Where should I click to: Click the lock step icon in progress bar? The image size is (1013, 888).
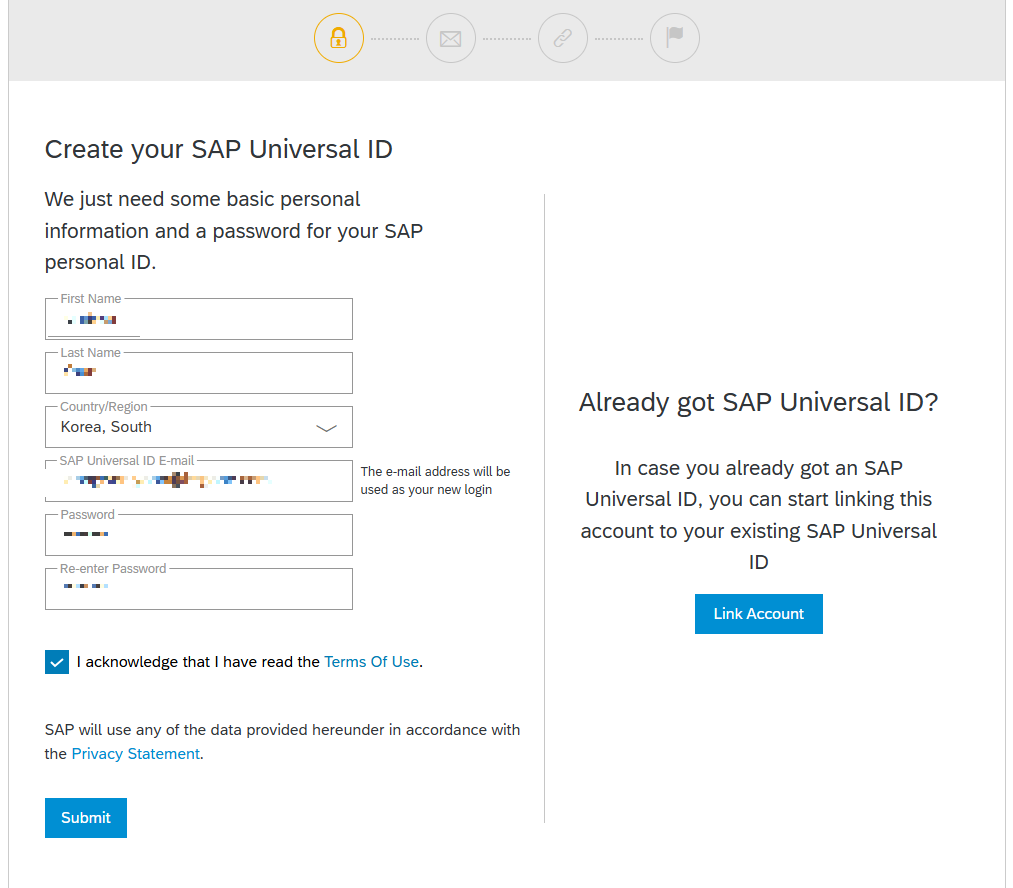click(339, 38)
